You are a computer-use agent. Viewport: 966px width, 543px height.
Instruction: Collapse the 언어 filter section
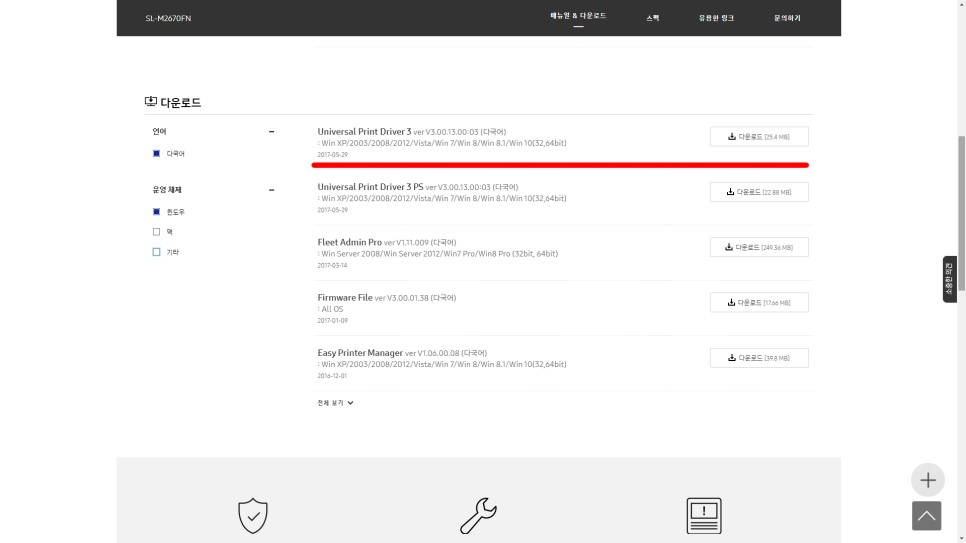coord(272,131)
